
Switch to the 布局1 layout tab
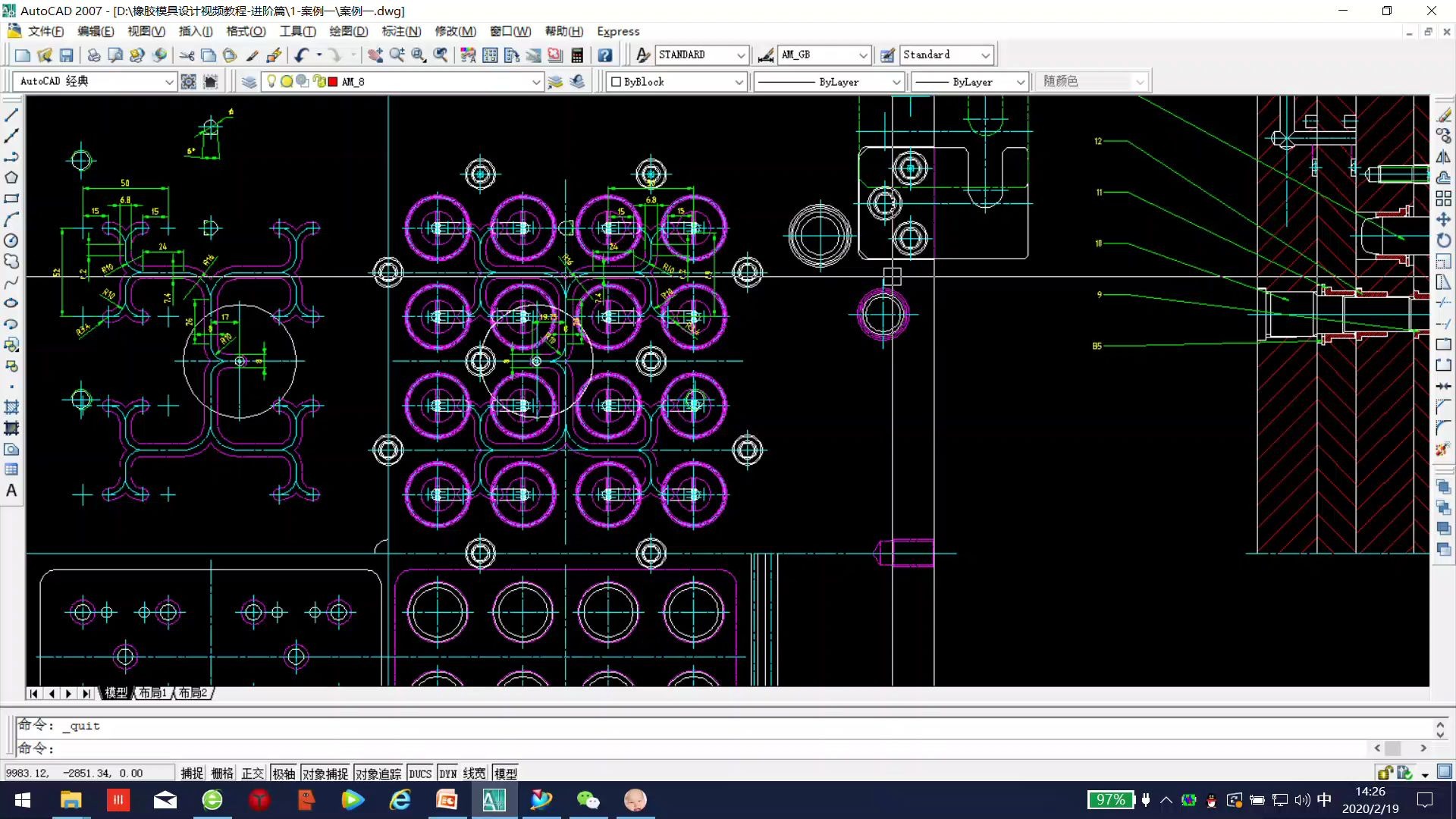coord(152,693)
